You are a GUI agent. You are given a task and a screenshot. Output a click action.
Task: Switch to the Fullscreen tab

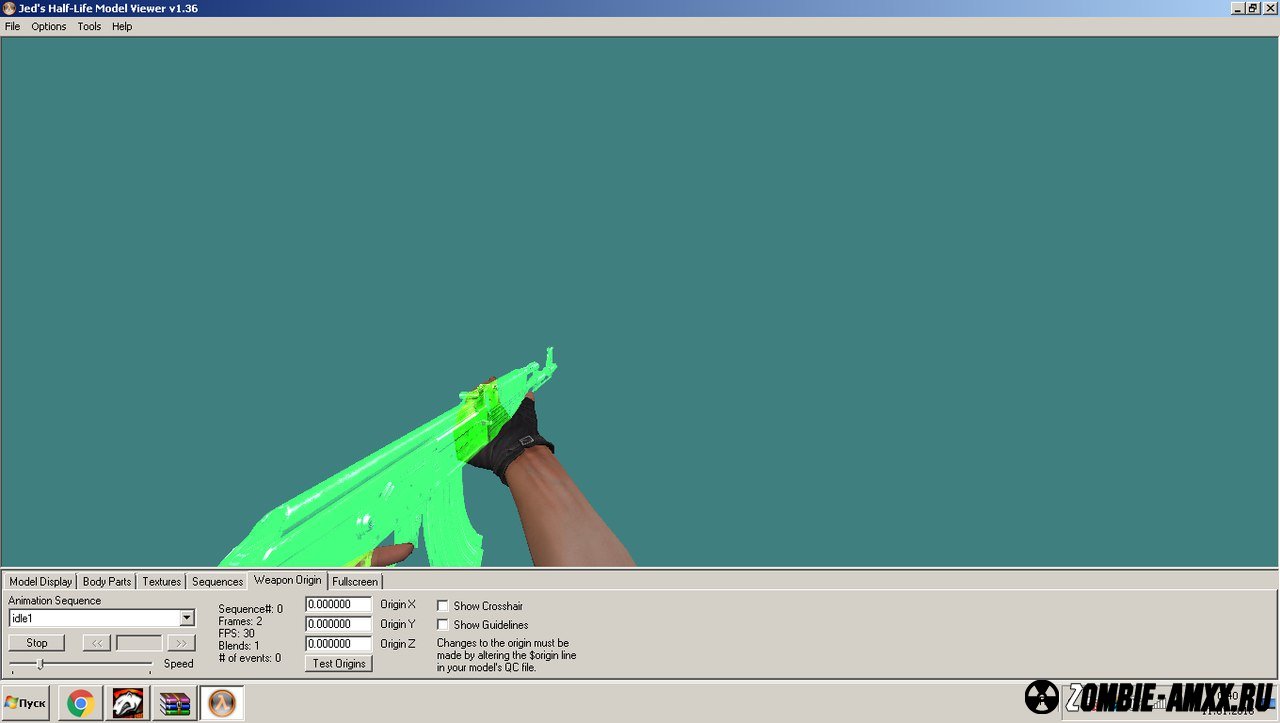tap(355, 581)
